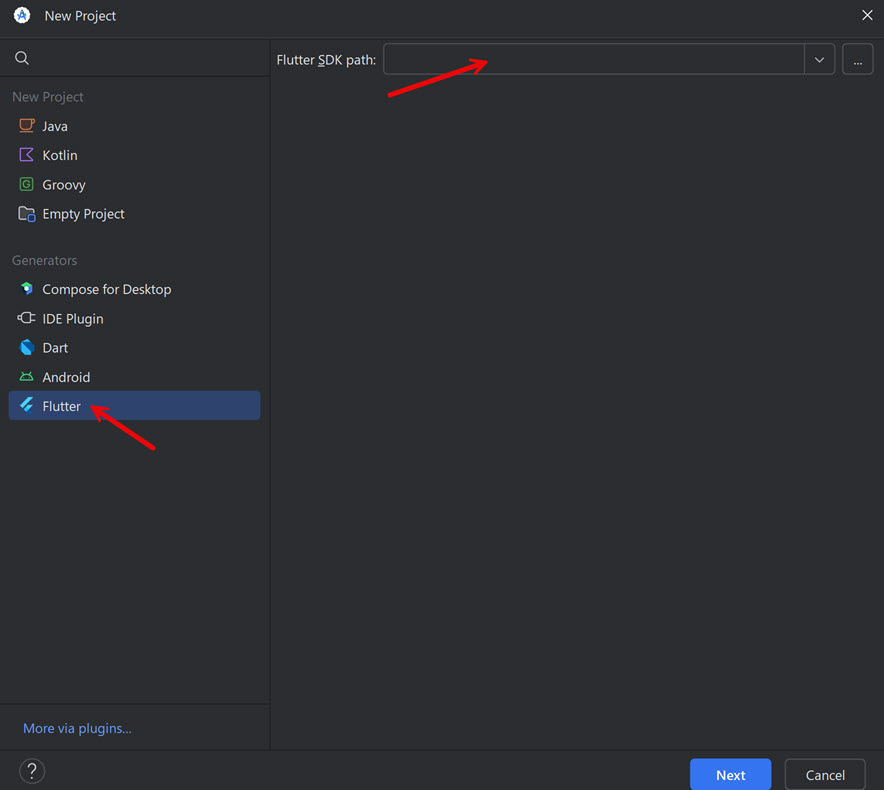Create an Empty Project

pyautogui.click(x=82, y=213)
